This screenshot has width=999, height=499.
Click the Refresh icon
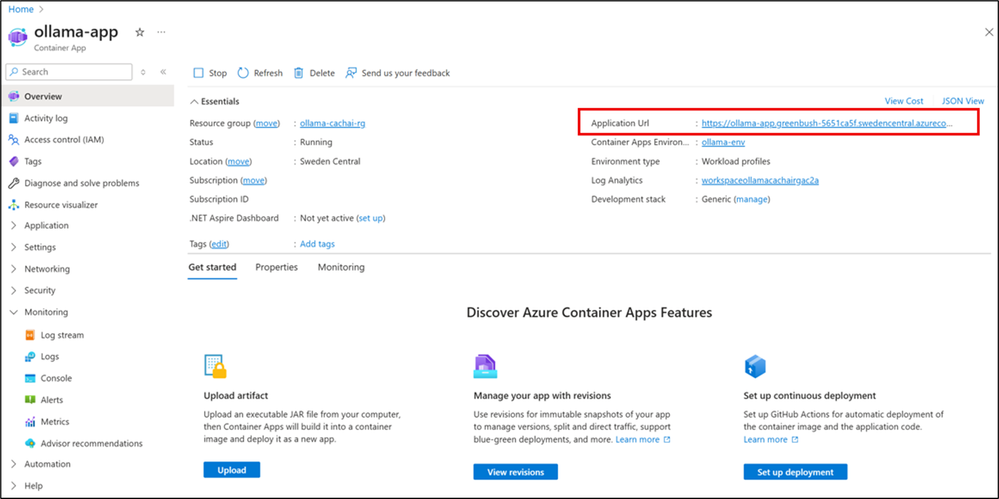[x=243, y=73]
